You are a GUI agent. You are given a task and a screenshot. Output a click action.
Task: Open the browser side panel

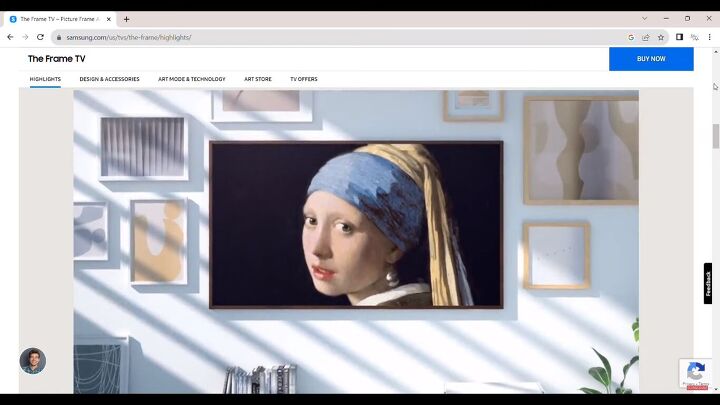click(x=679, y=37)
